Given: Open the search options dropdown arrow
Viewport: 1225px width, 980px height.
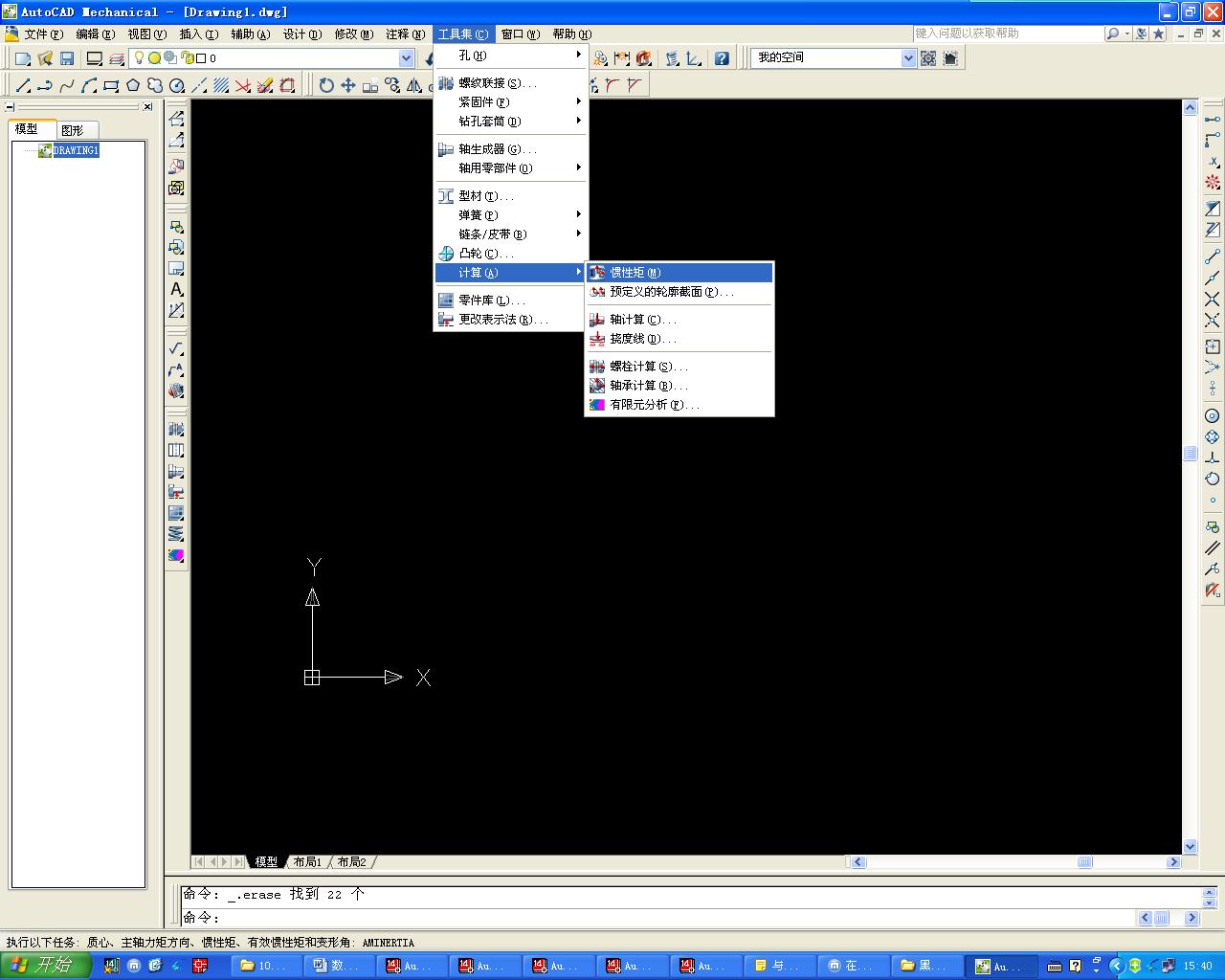Looking at the screenshot, I should click(x=1127, y=33).
